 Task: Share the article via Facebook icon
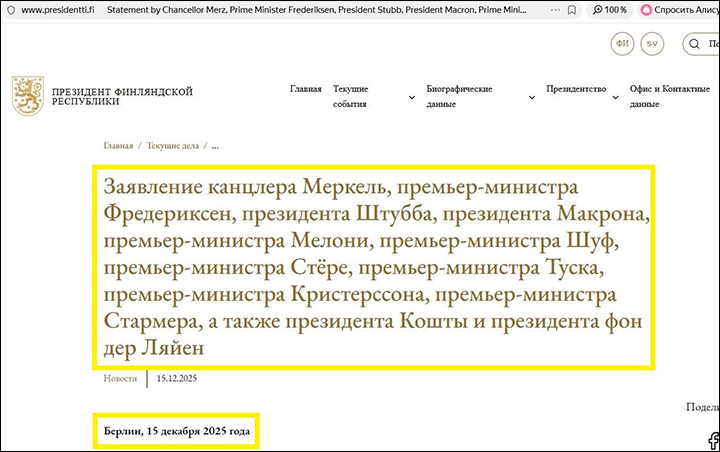click(x=713, y=441)
